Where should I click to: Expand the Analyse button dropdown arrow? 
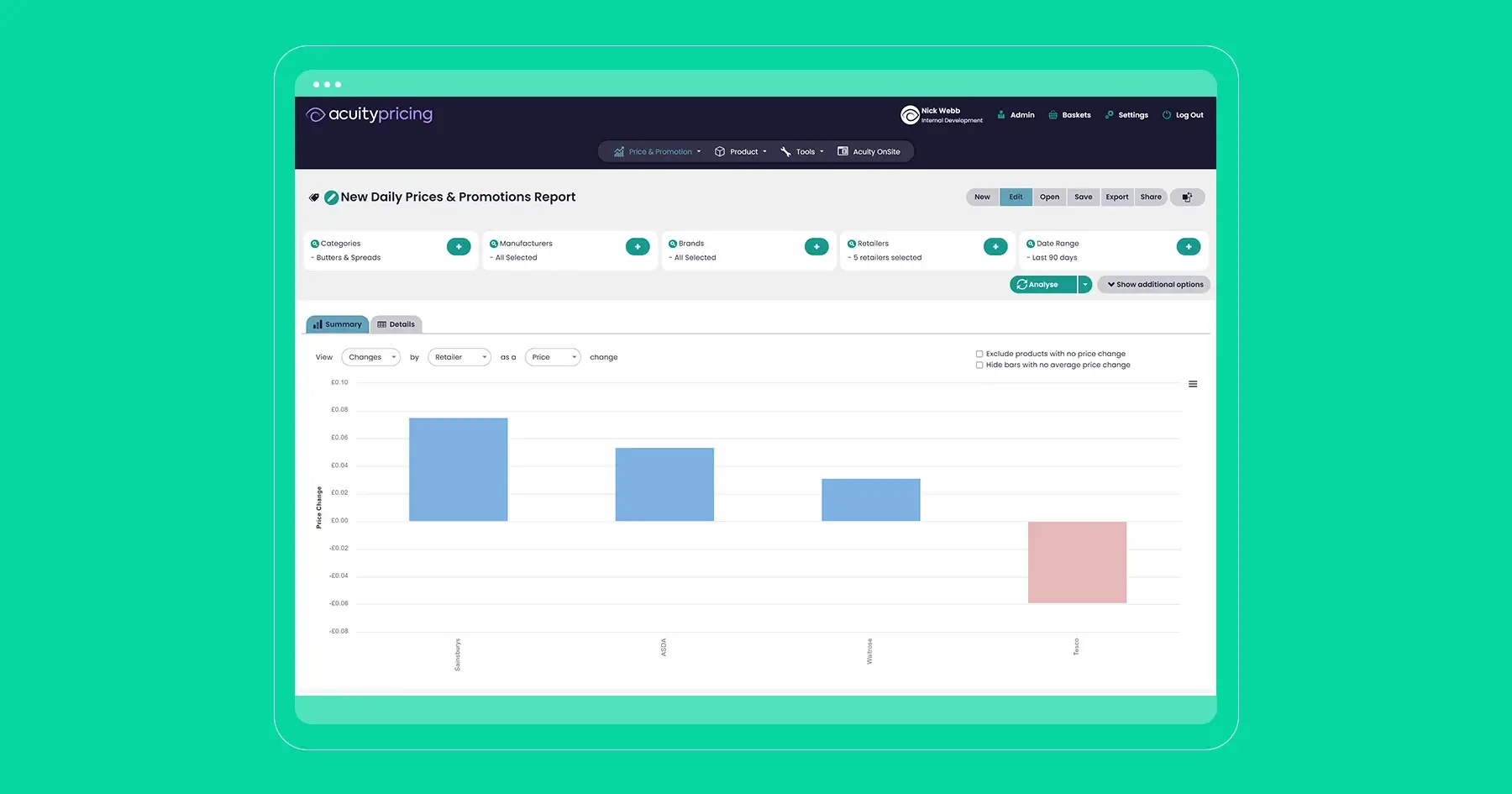click(x=1084, y=284)
